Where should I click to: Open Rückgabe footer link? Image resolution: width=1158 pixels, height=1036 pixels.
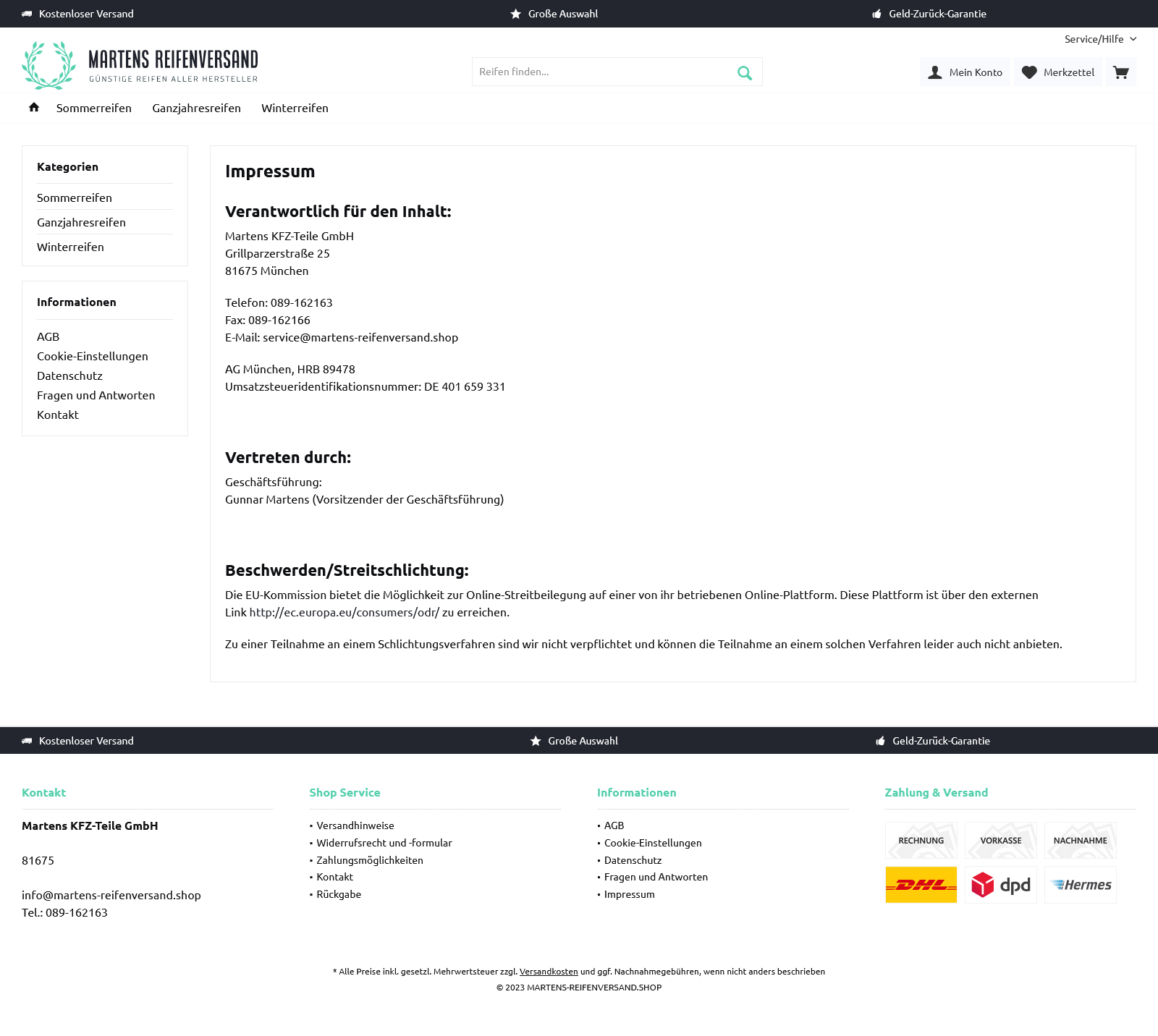[x=339, y=894]
